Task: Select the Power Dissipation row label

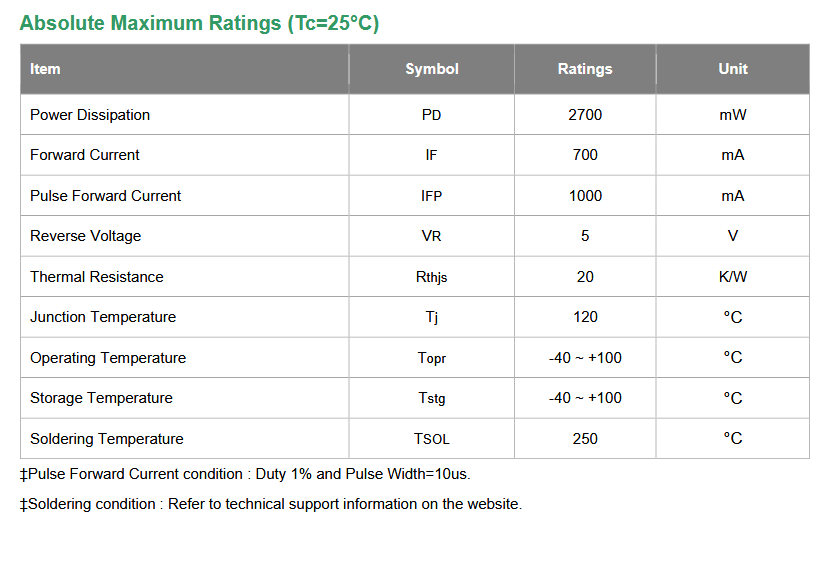Action: 90,115
